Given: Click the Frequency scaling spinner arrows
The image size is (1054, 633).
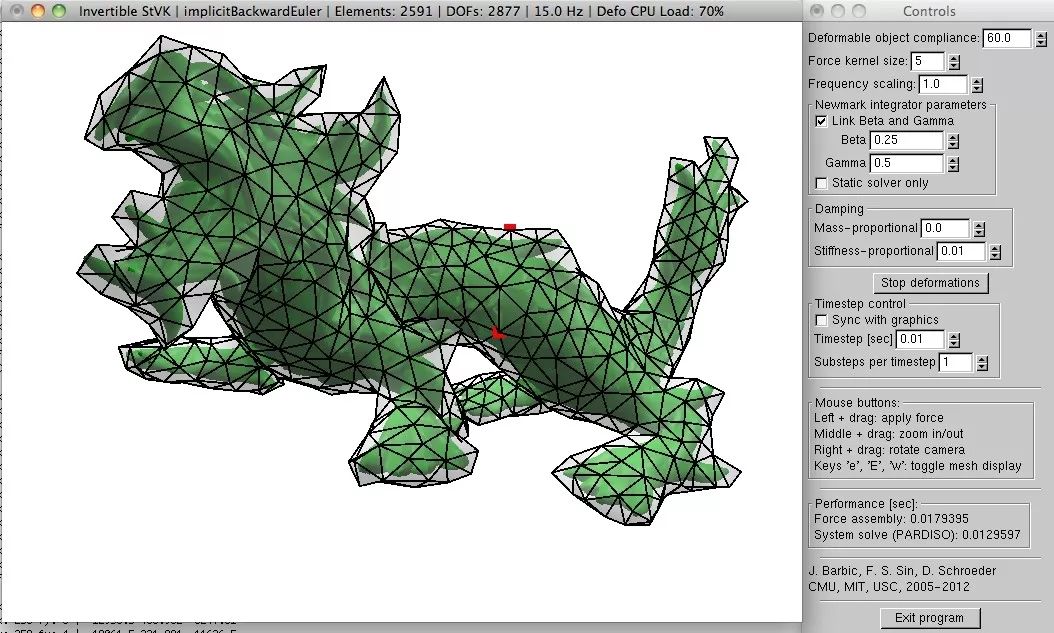Looking at the screenshot, I should click(x=977, y=85).
